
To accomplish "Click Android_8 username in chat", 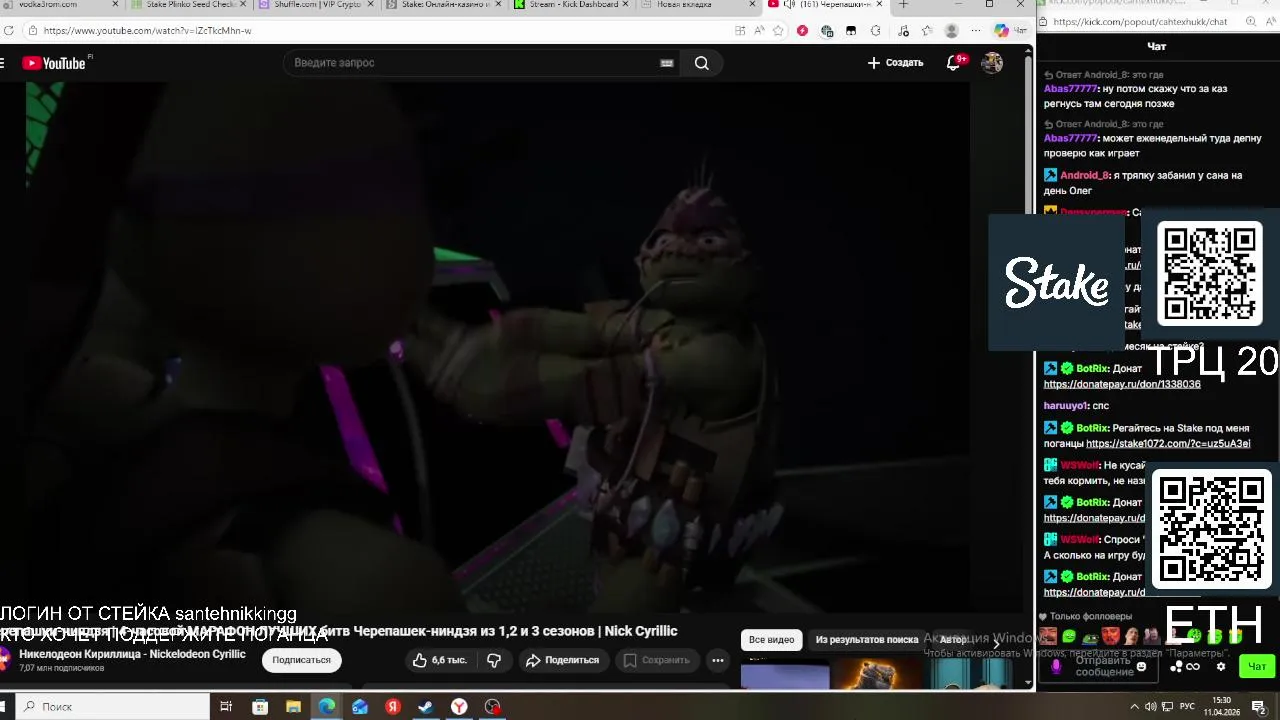I will coord(1084,175).
